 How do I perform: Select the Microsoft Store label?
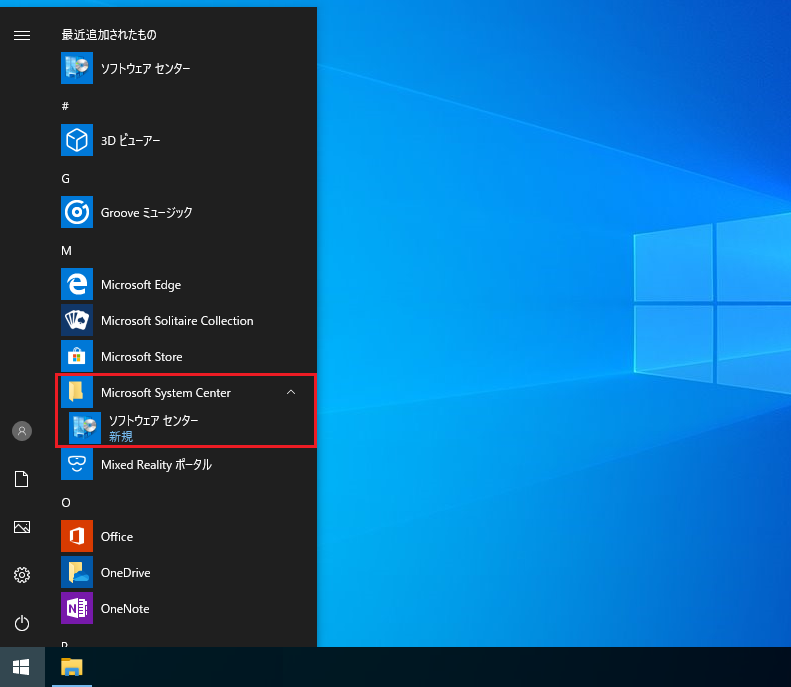pos(142,357)
